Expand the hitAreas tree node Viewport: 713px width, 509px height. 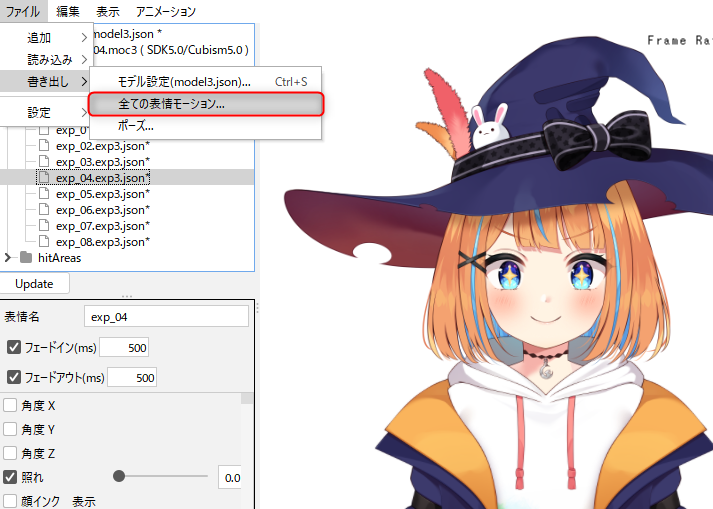[x=9, y=258]
